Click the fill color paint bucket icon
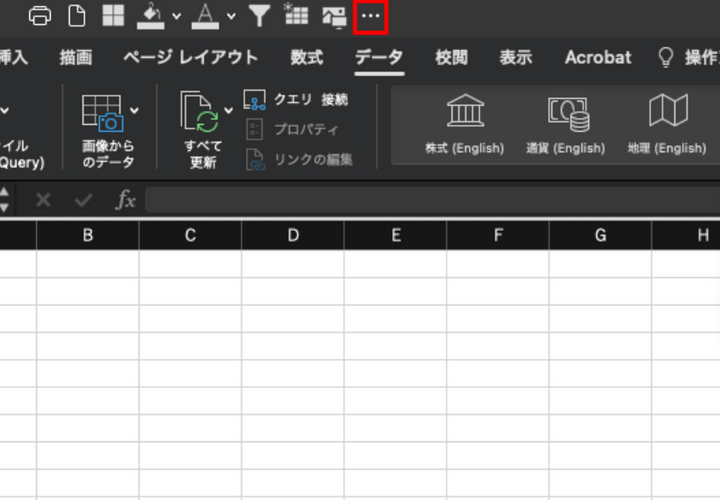The height and width of the screenshot is (500, 720). pyautogui.click(x=149, y=16)
